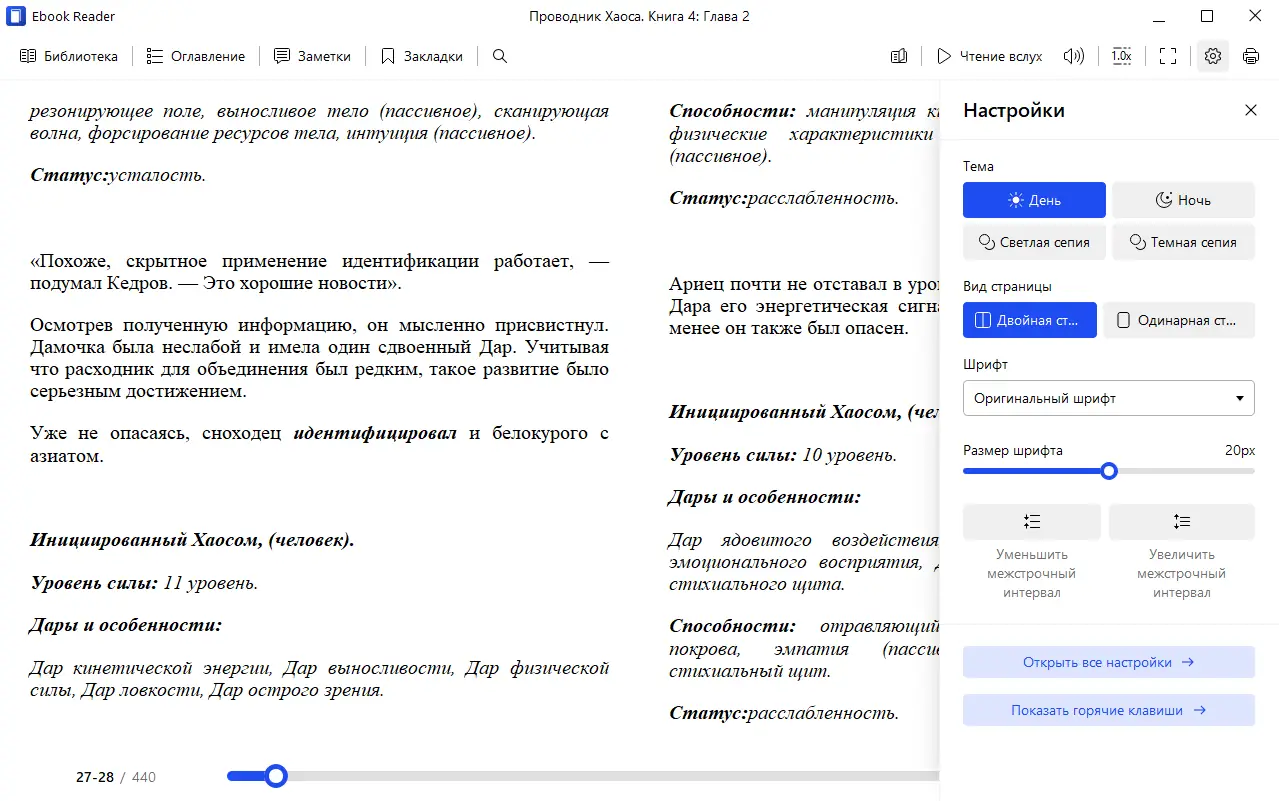Select the Светлая сепия theme
This screenshot has height=801, width=1279.
(x=1034, y=242)
